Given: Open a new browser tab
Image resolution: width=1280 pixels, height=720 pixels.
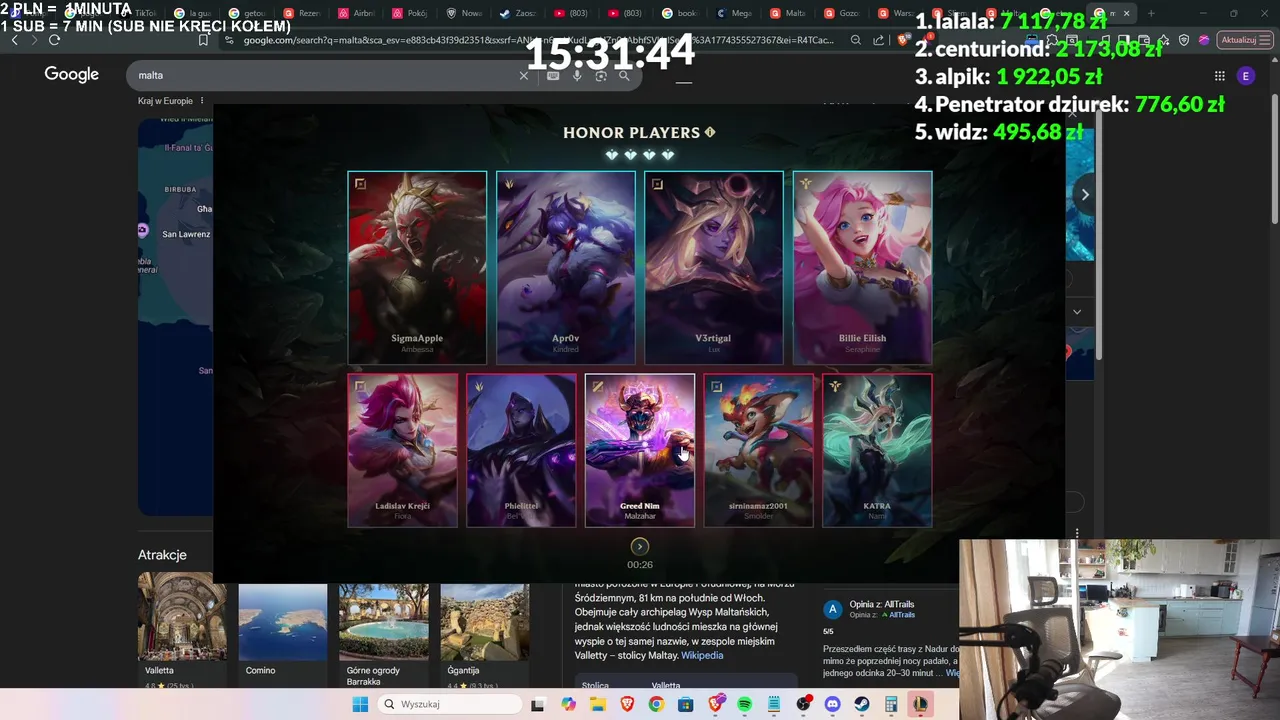Looking at the screenshot, I should [x=1151, y=14].
